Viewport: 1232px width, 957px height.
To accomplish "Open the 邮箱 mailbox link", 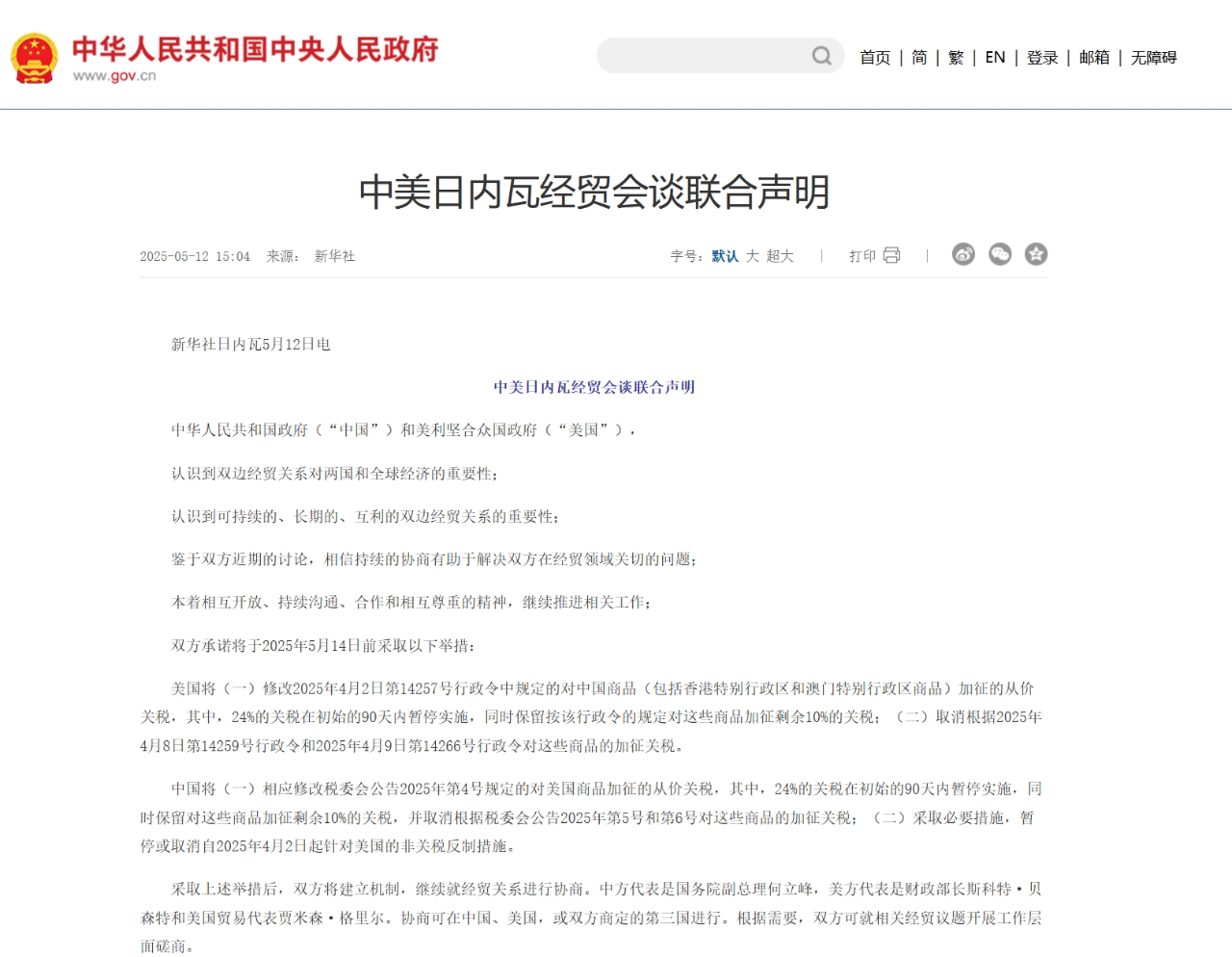I will pos(1094,58).
